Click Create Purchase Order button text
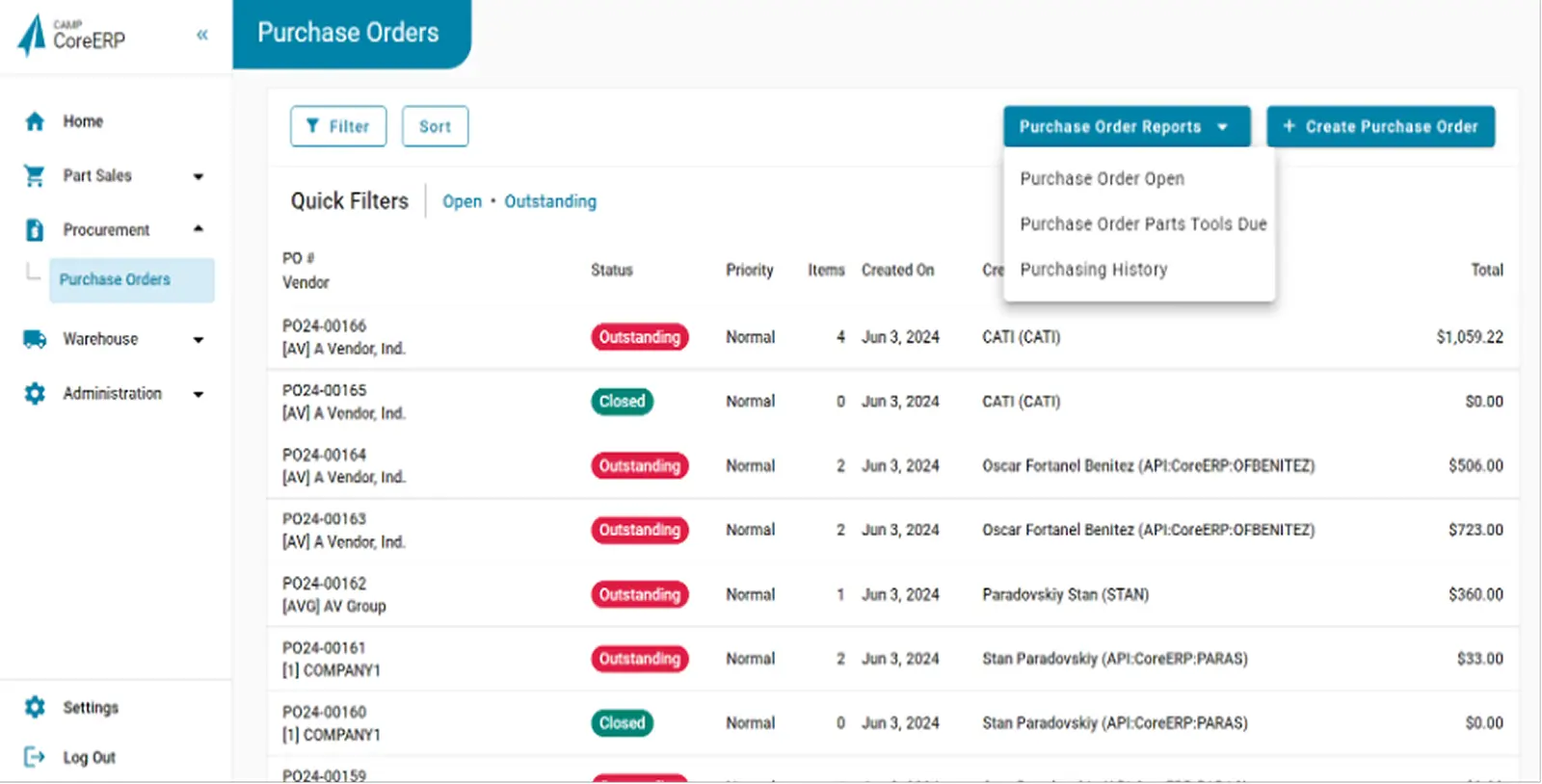 coord(1392,126)
